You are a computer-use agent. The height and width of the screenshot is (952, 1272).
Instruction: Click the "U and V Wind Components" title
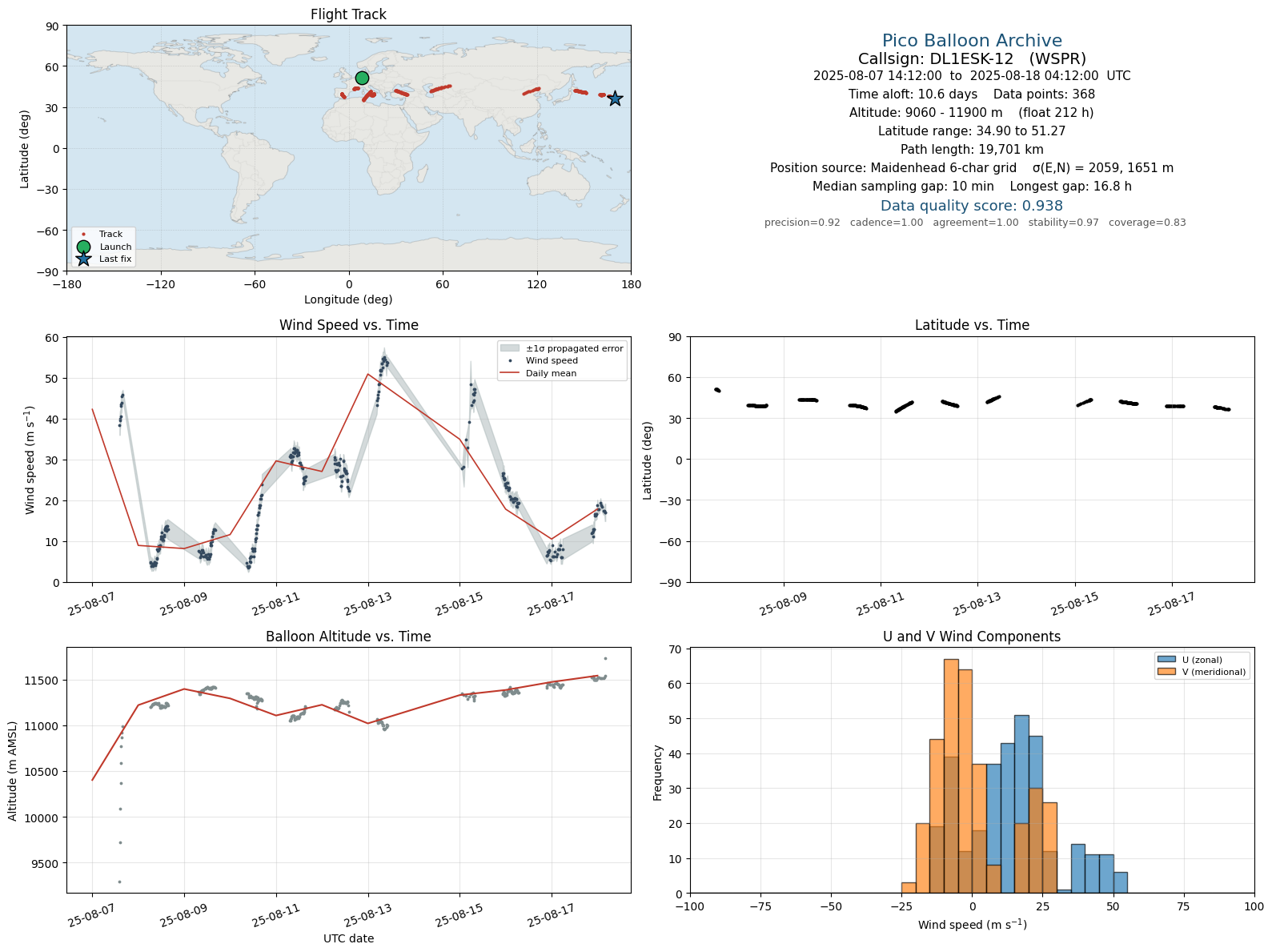coord(972,637)
